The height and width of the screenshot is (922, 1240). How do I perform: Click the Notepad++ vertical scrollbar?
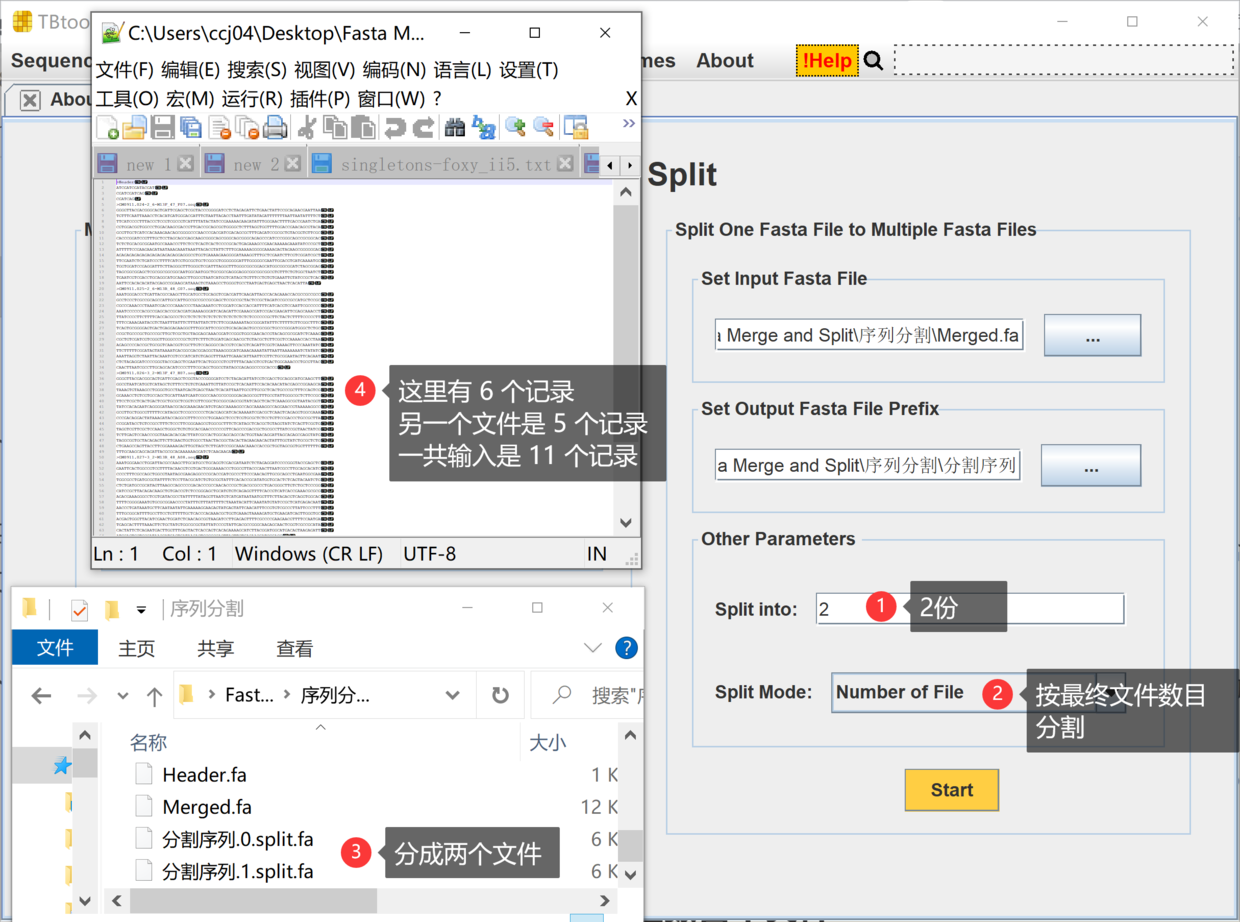(626, 357)
